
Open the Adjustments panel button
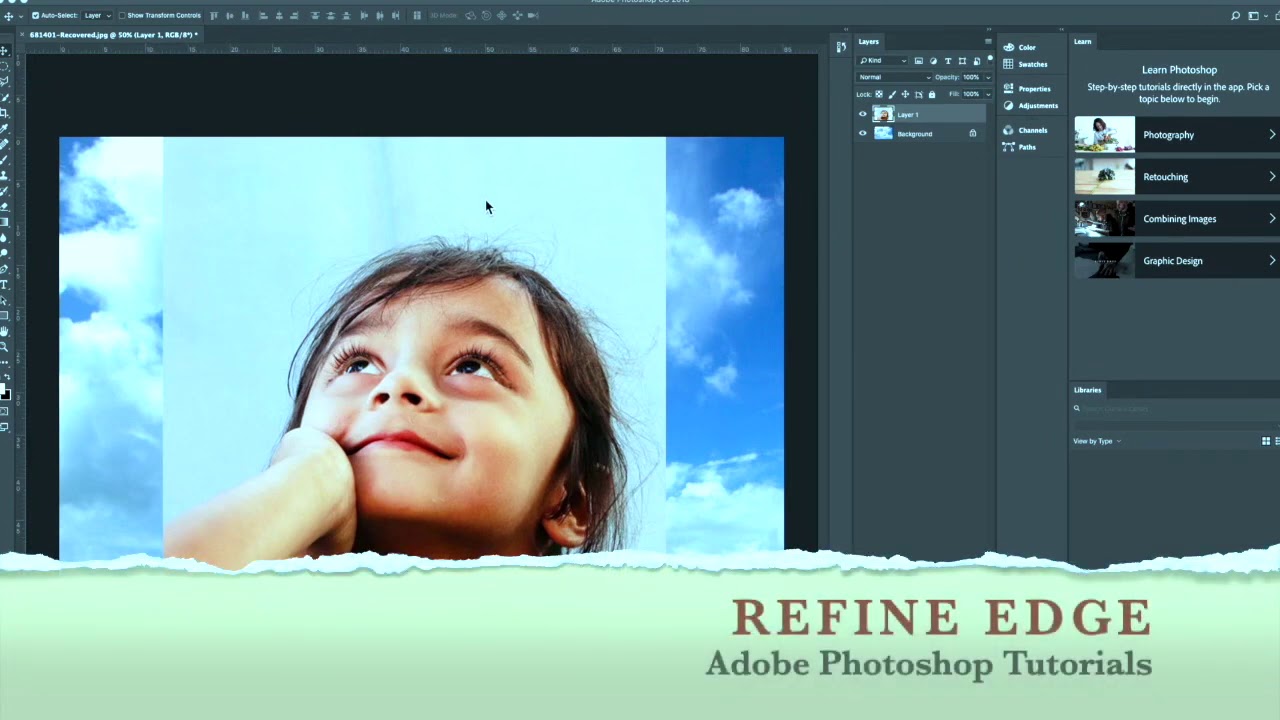1030,105
